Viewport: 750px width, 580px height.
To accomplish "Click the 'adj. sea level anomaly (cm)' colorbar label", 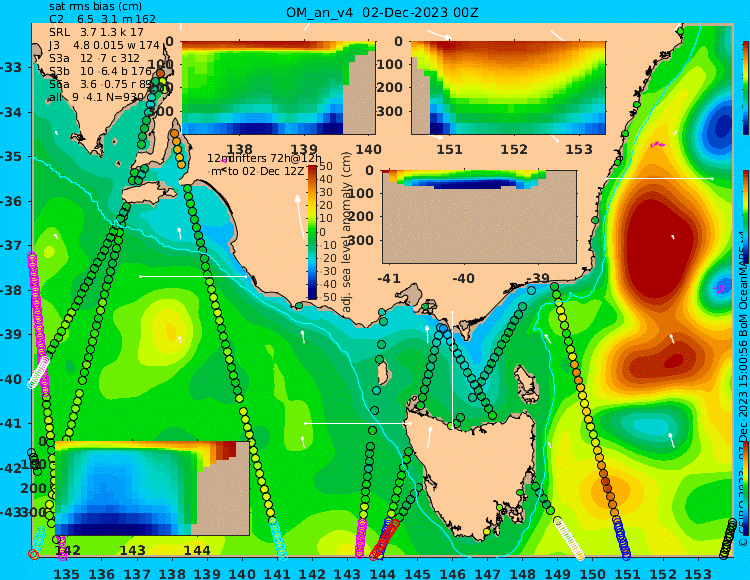I will [x=347, y=232].
